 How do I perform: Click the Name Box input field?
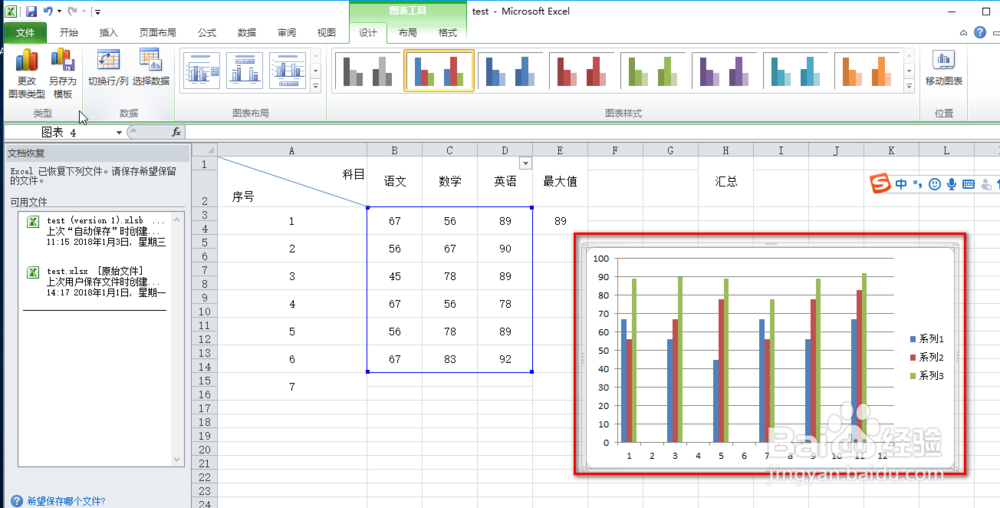click(61, 133)
